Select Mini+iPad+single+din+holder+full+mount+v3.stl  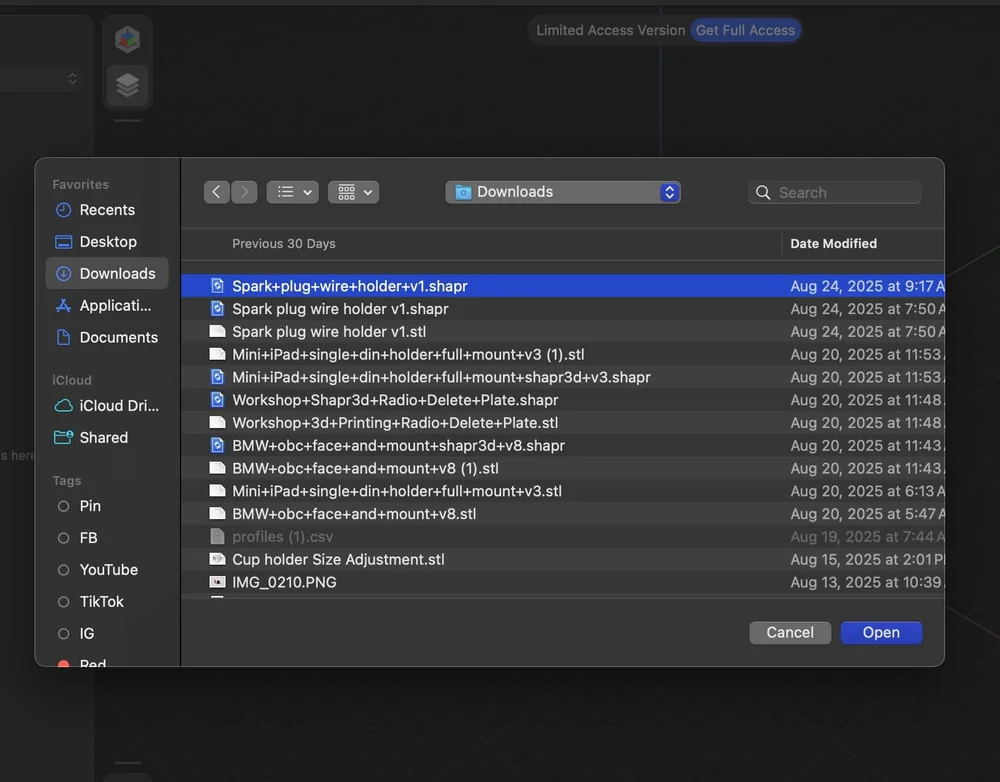coord(562,491)
